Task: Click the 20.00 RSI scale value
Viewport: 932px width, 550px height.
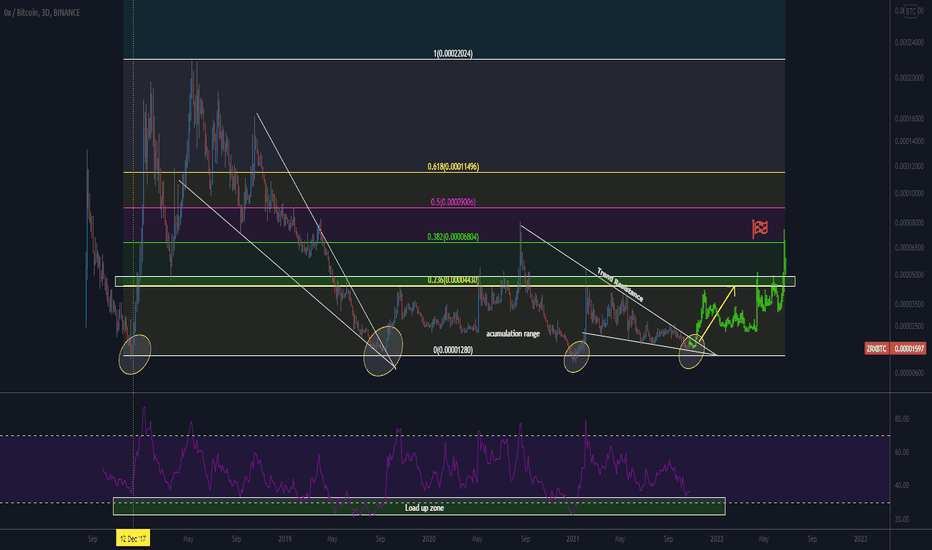Action: [902, 519]
